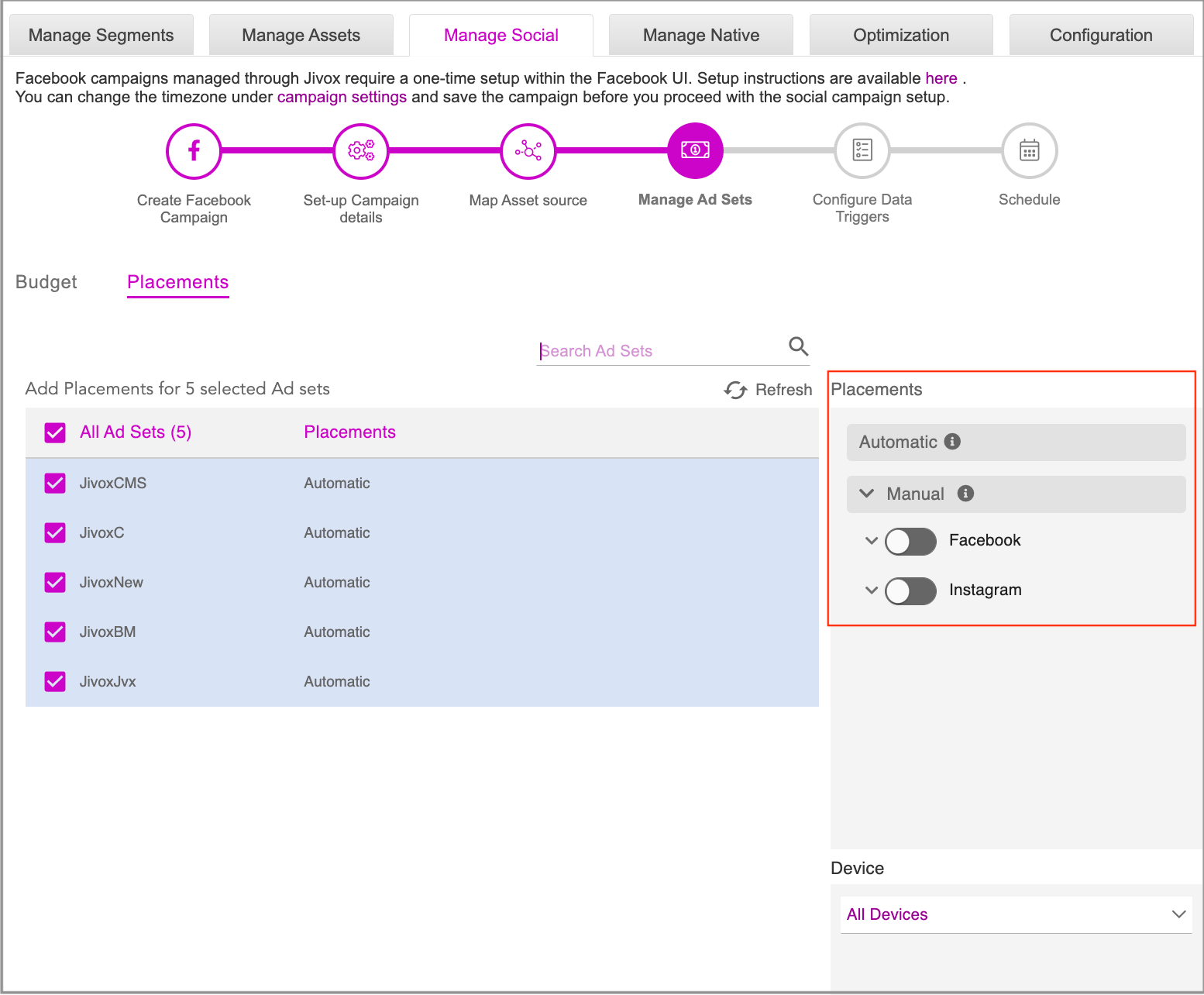
Task: Click Automatic placement value for JivoxJvx
Action: coord(337,682)
